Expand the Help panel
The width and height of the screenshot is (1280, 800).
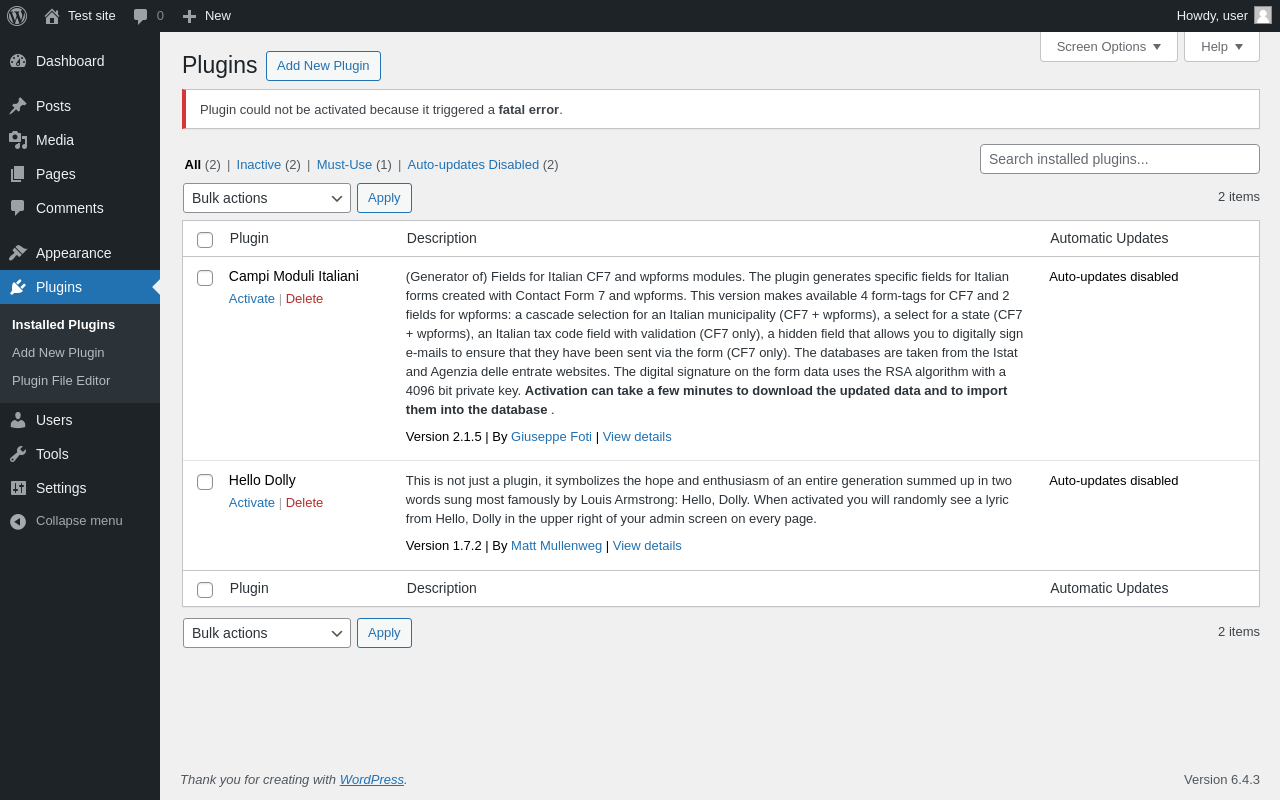(x=1222, y=46)
